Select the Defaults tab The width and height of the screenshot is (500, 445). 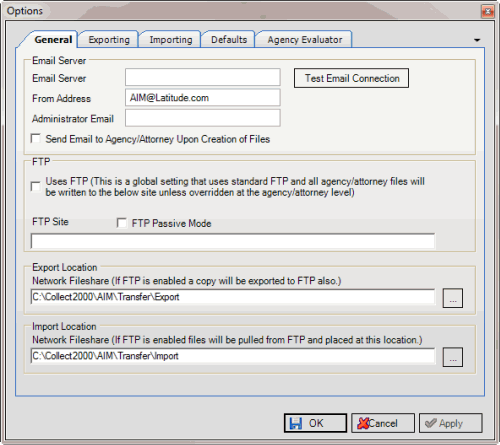pyautogui.click(x=229, y=40)
